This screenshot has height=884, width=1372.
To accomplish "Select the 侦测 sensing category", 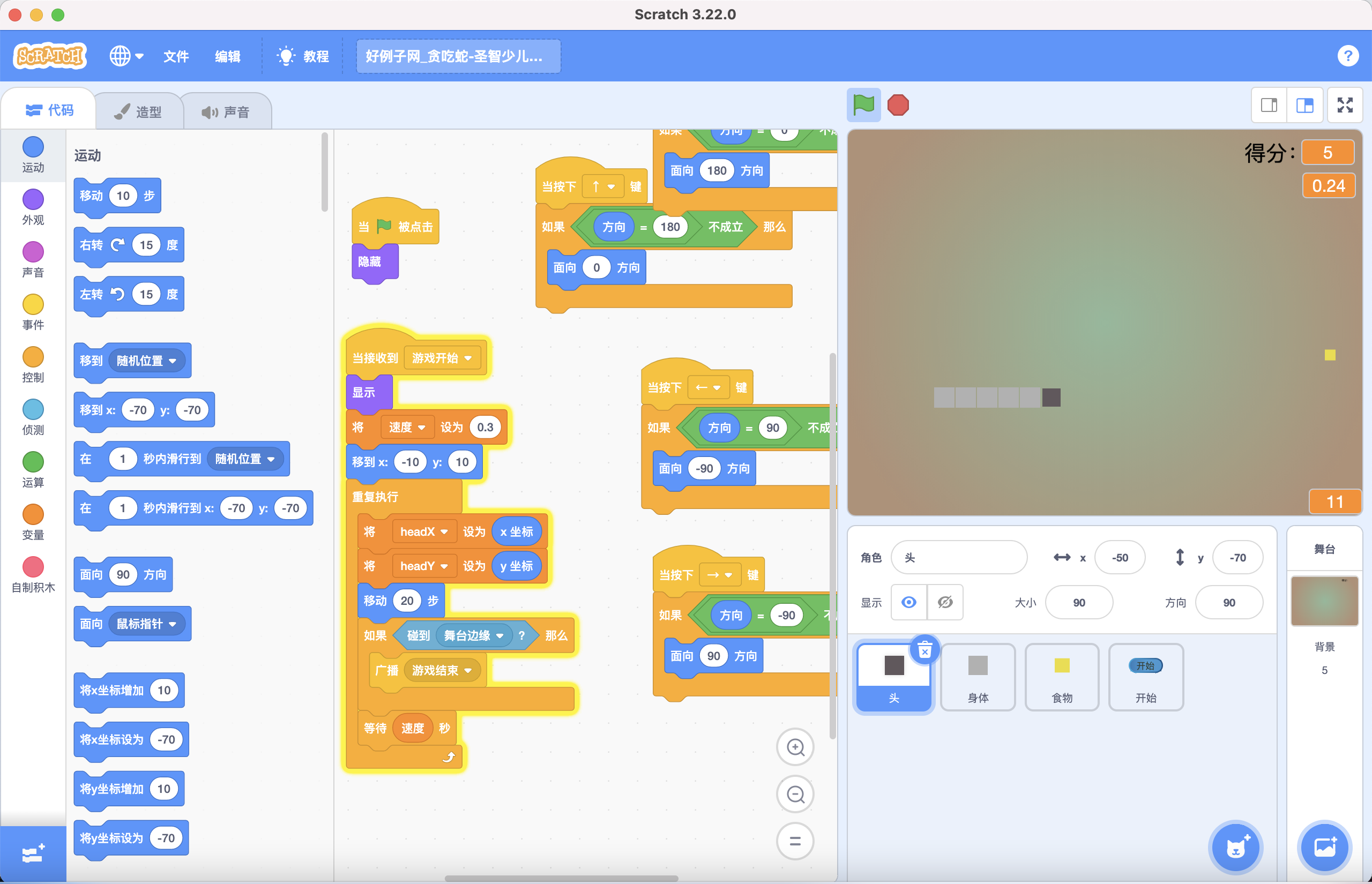I will [x=33, y=417].
